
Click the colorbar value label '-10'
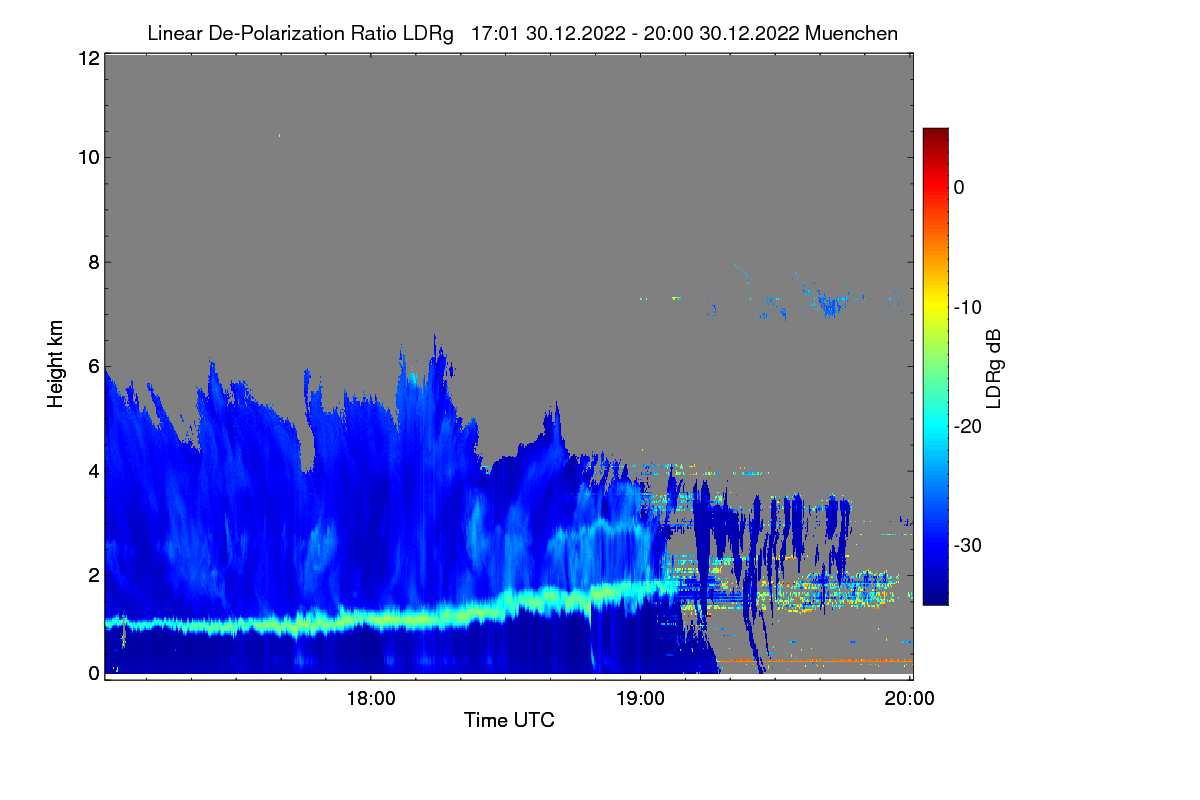[x=967, y=307]
